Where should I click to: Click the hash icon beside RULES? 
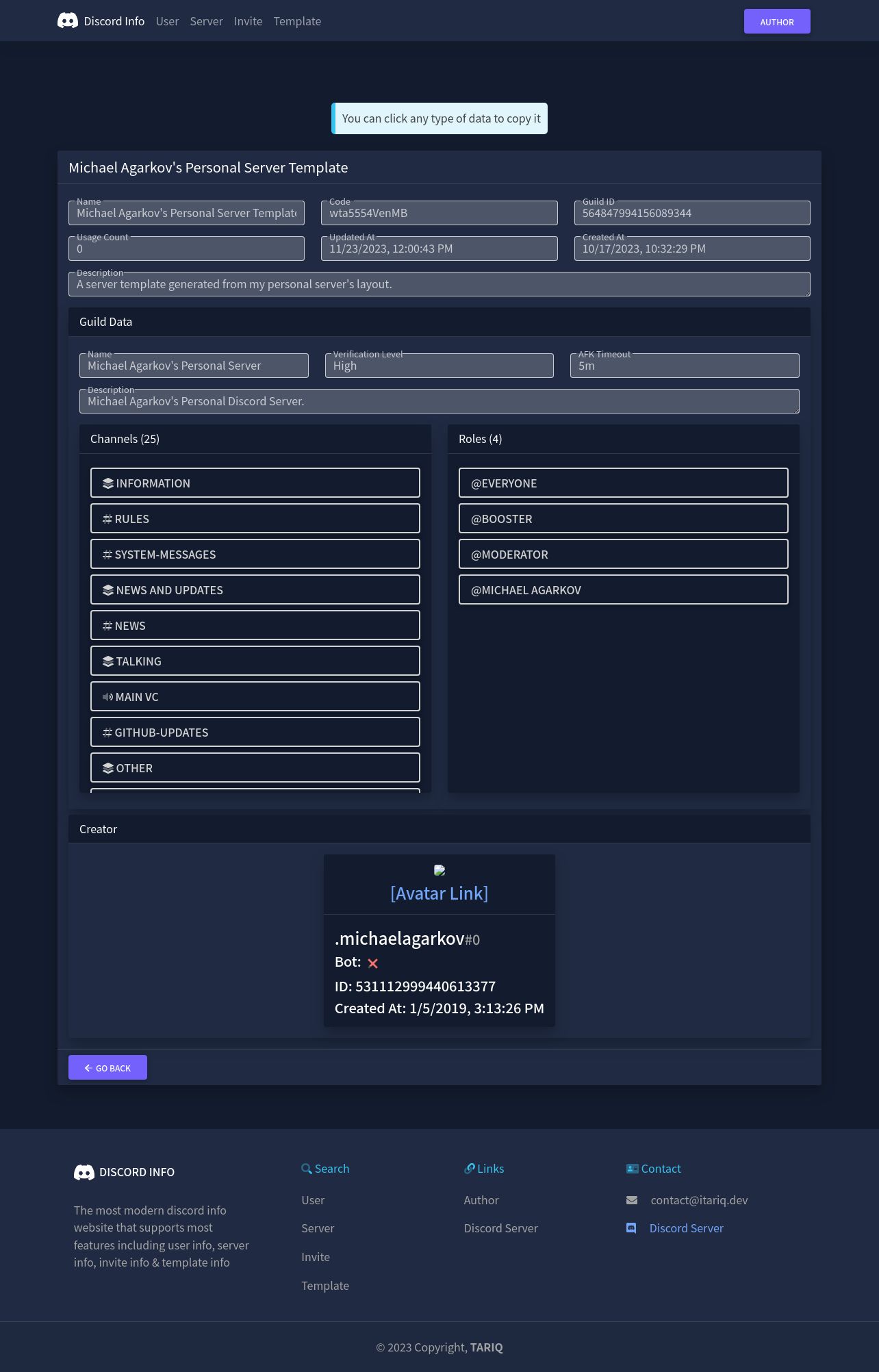pos(107,519)
